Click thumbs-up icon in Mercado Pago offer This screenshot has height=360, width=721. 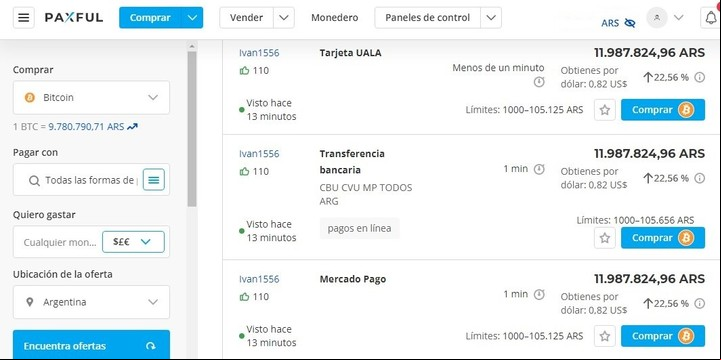244,297
